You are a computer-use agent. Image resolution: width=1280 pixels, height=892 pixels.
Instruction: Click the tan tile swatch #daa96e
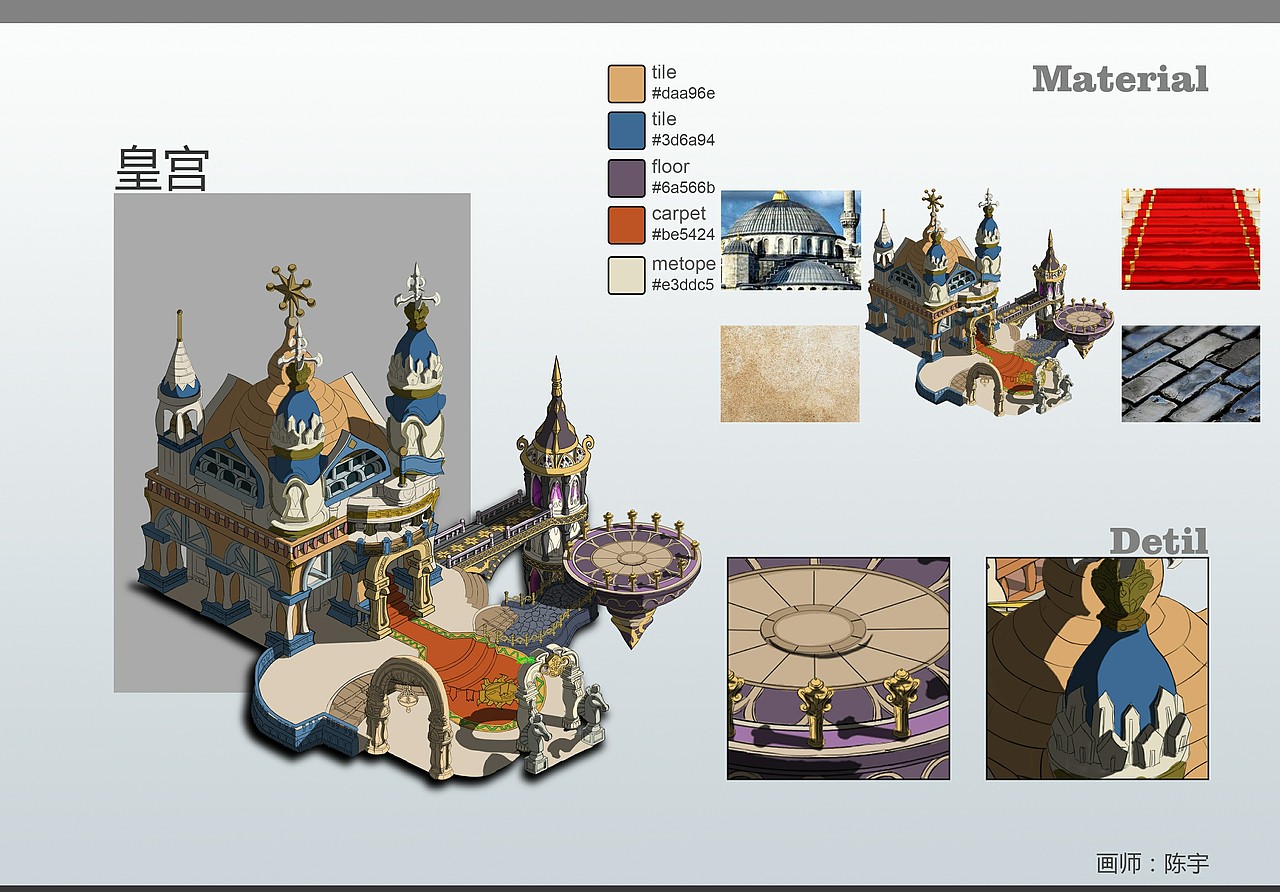(x=626, y=84)
